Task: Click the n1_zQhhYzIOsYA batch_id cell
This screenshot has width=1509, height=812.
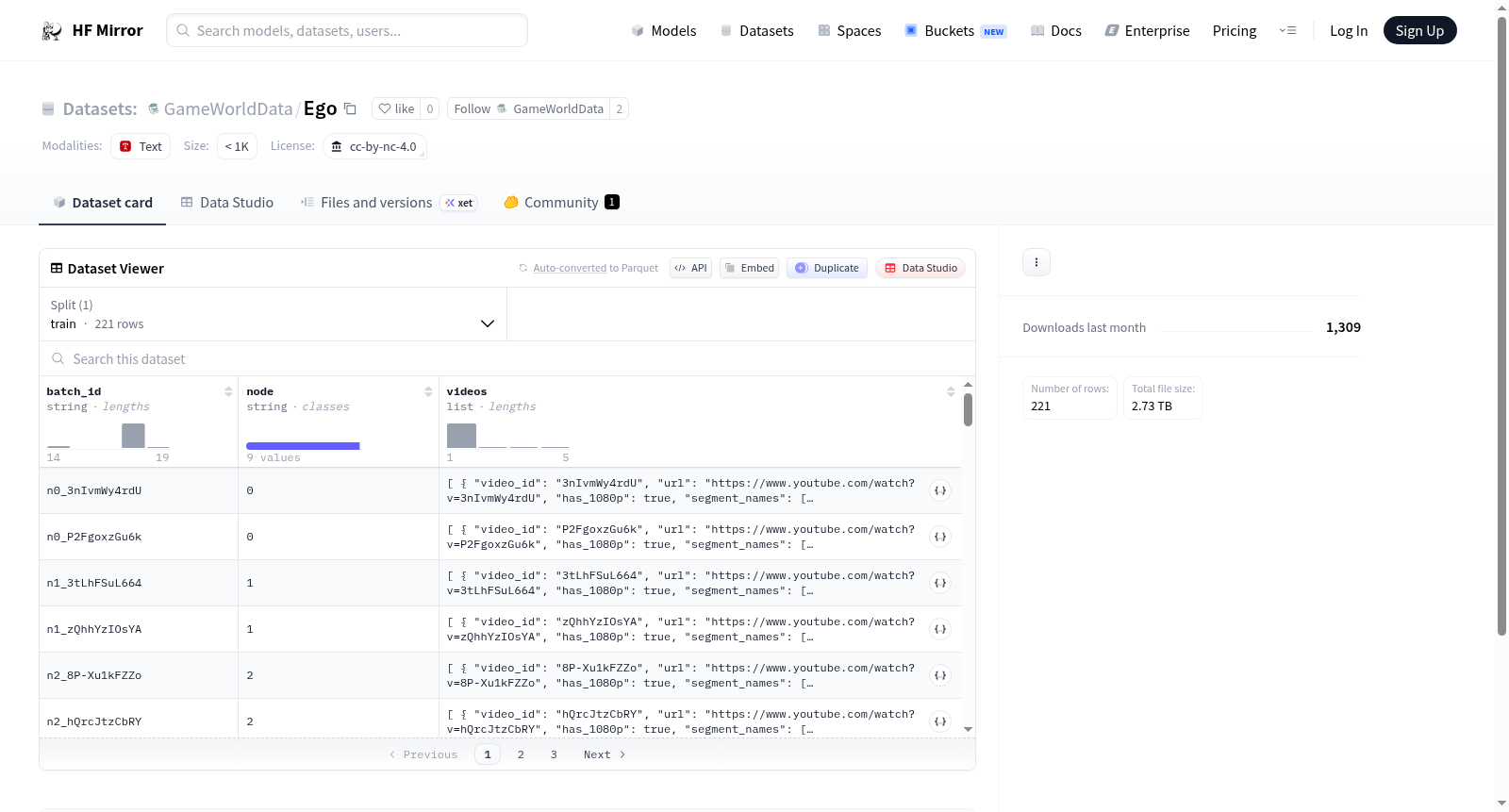Action: point(139,629)
